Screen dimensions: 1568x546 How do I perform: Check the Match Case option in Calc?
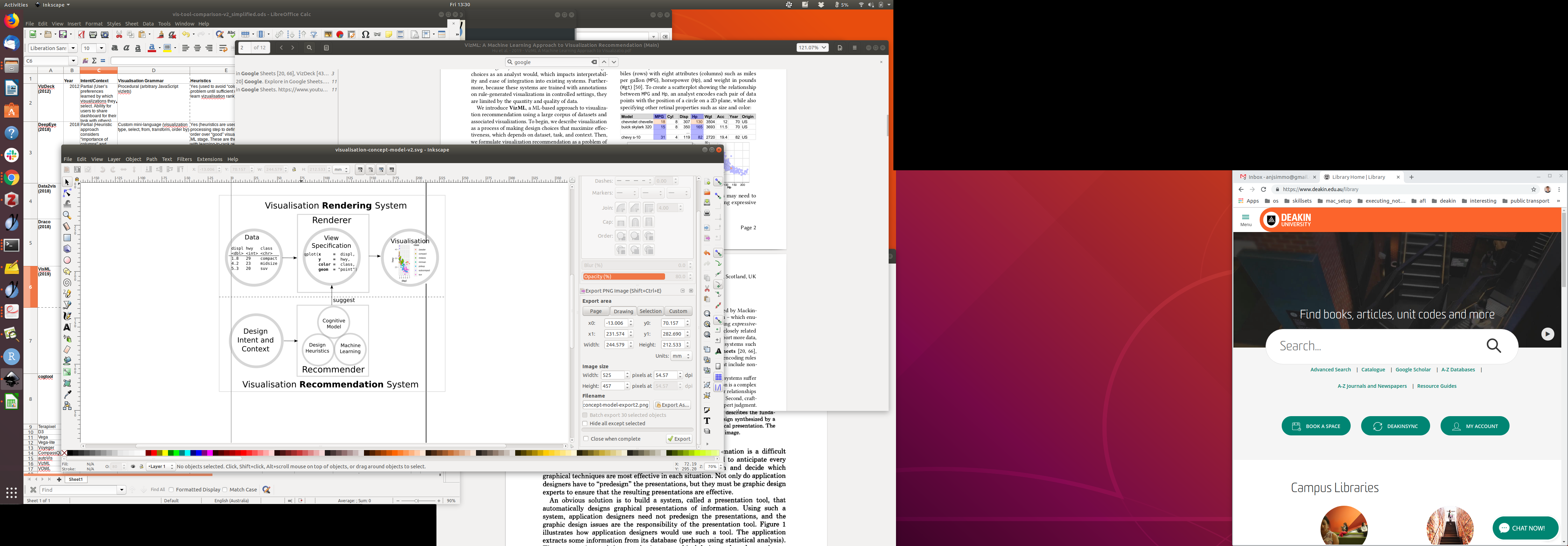(x=225, y=489)
